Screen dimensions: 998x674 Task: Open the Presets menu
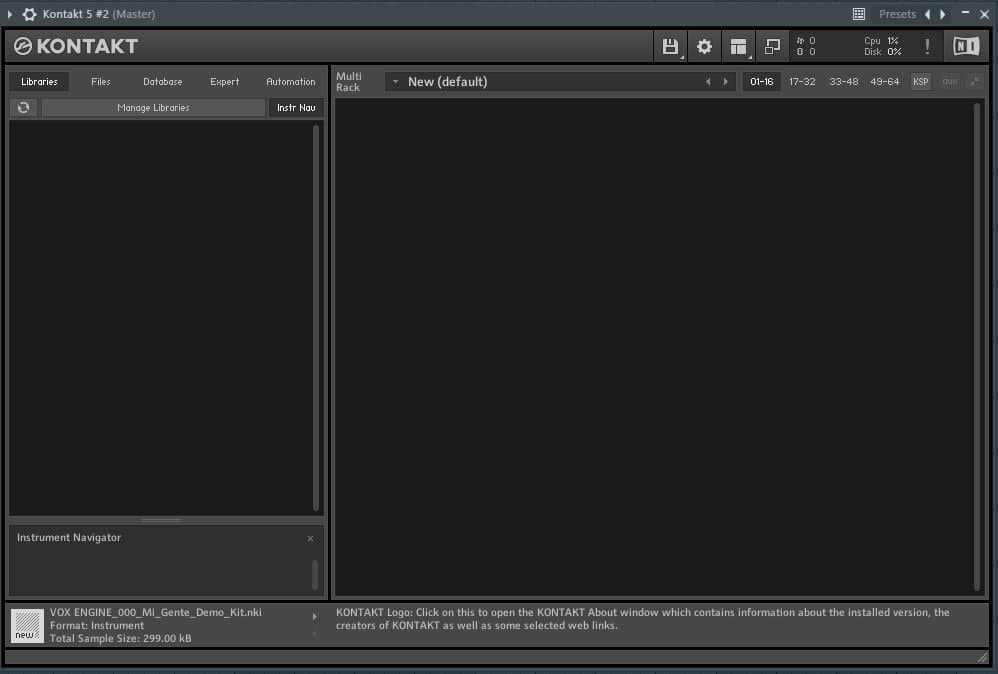(x=897, y=14)
